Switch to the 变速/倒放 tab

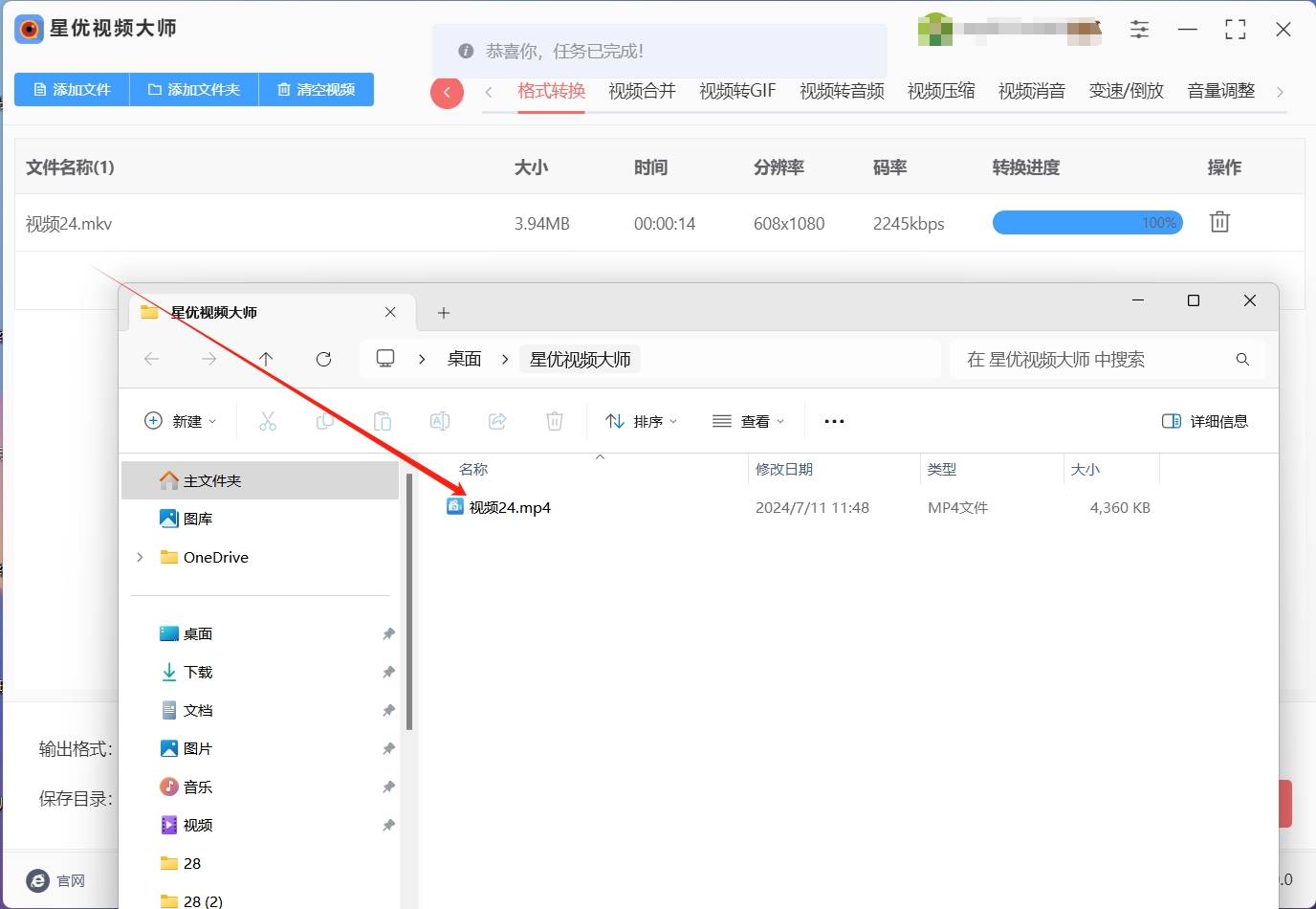(1127, 91)
